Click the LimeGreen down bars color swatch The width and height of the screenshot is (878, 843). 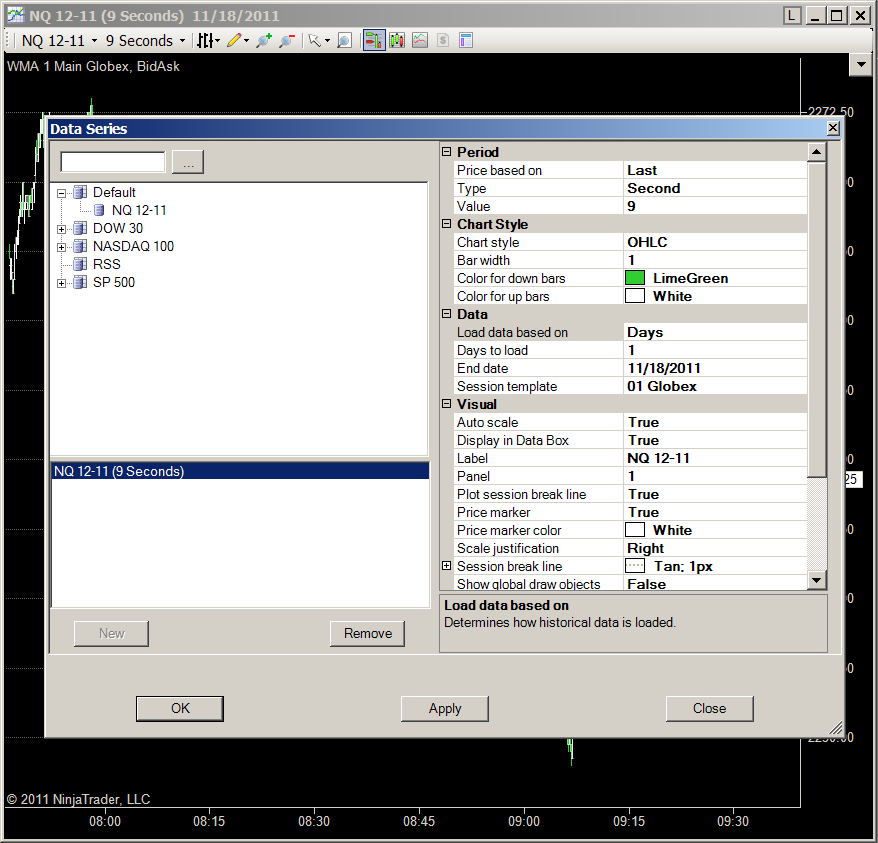(634, 278)
